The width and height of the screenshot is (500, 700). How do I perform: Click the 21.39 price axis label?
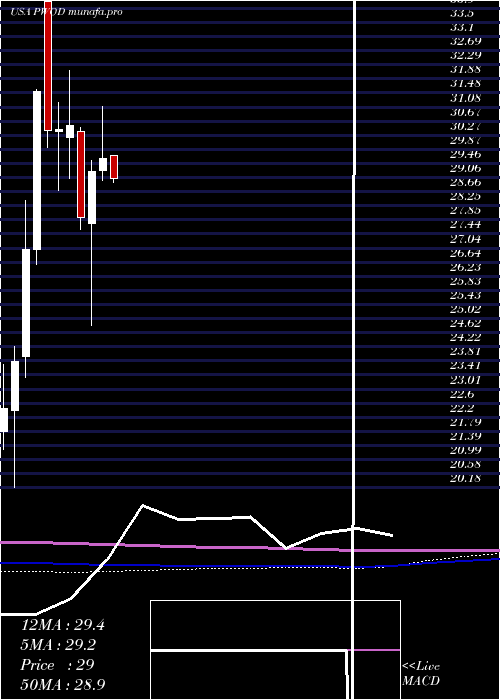465,436
